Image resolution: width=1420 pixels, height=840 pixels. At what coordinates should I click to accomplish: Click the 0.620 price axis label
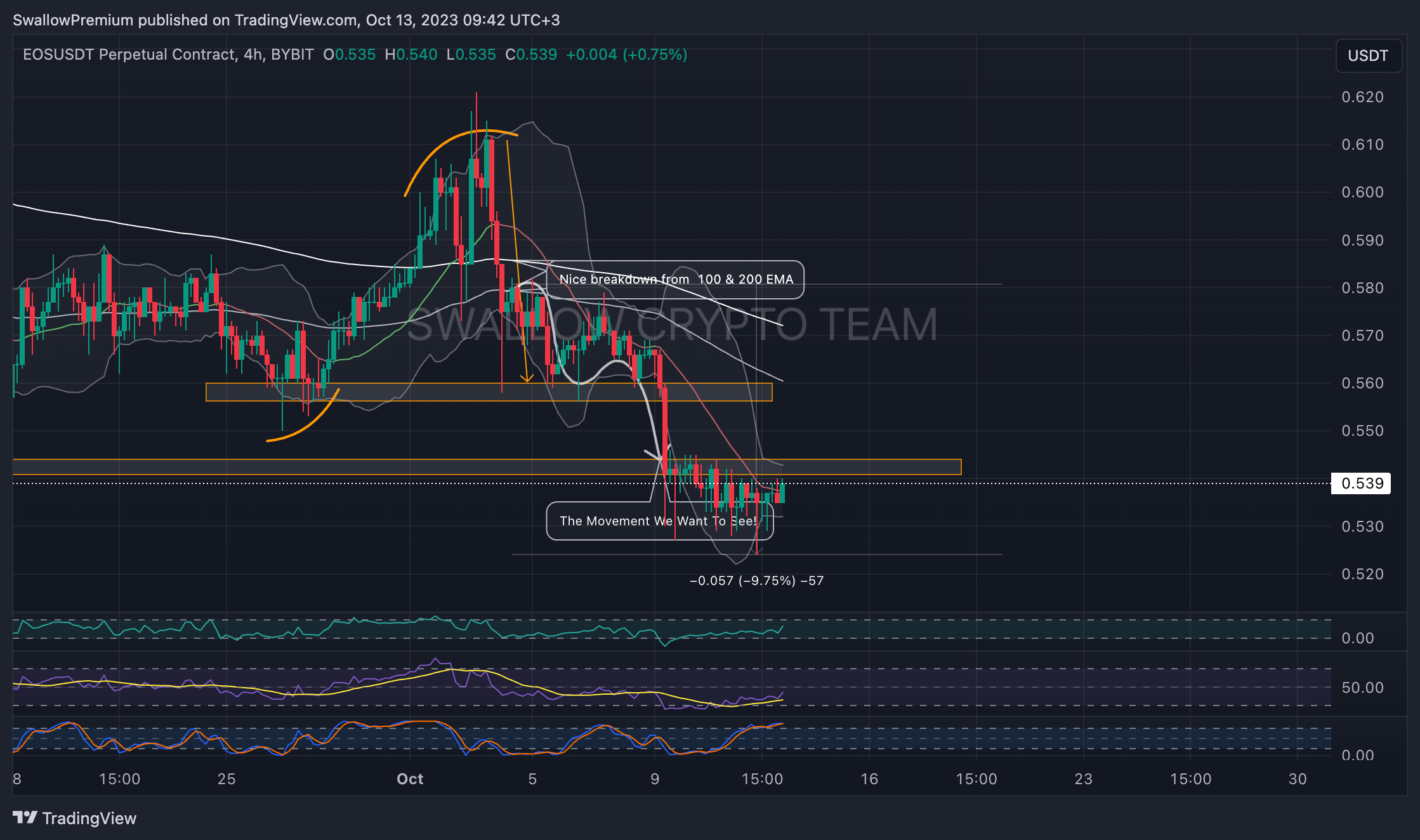[1362, 97]
